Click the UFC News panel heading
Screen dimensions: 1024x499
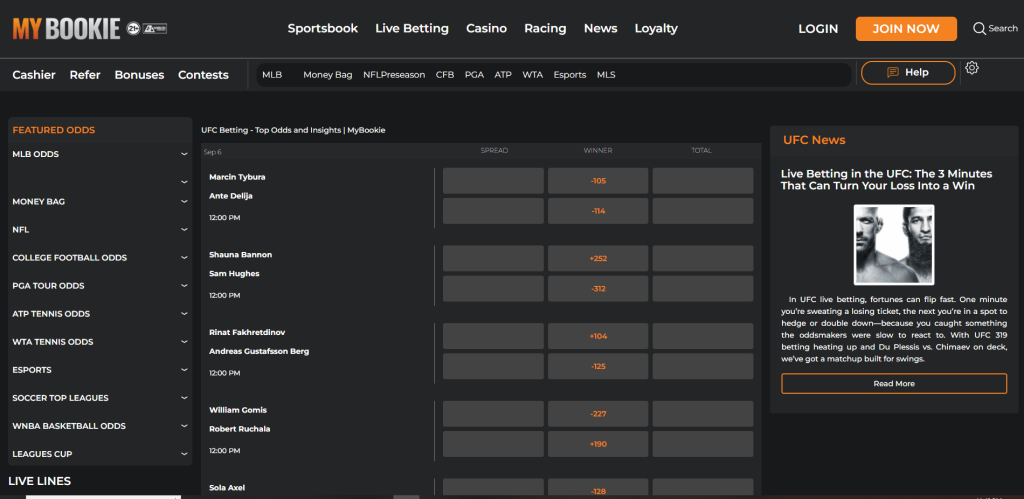coord(814,140)
